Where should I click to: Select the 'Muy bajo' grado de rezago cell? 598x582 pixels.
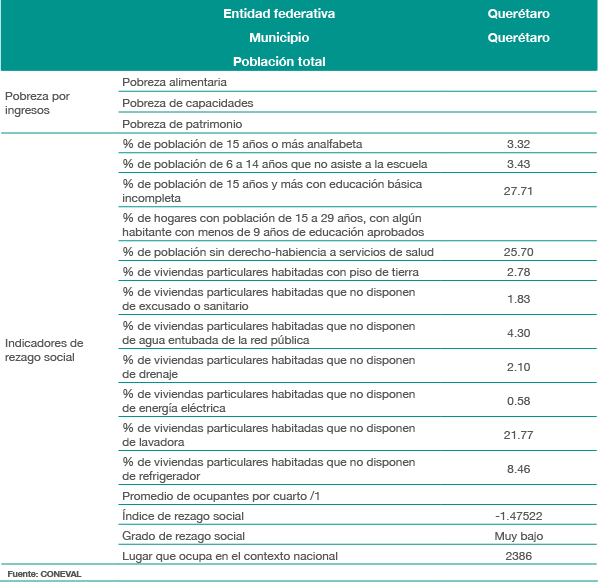pyautogui.click(x=518, y=536)
